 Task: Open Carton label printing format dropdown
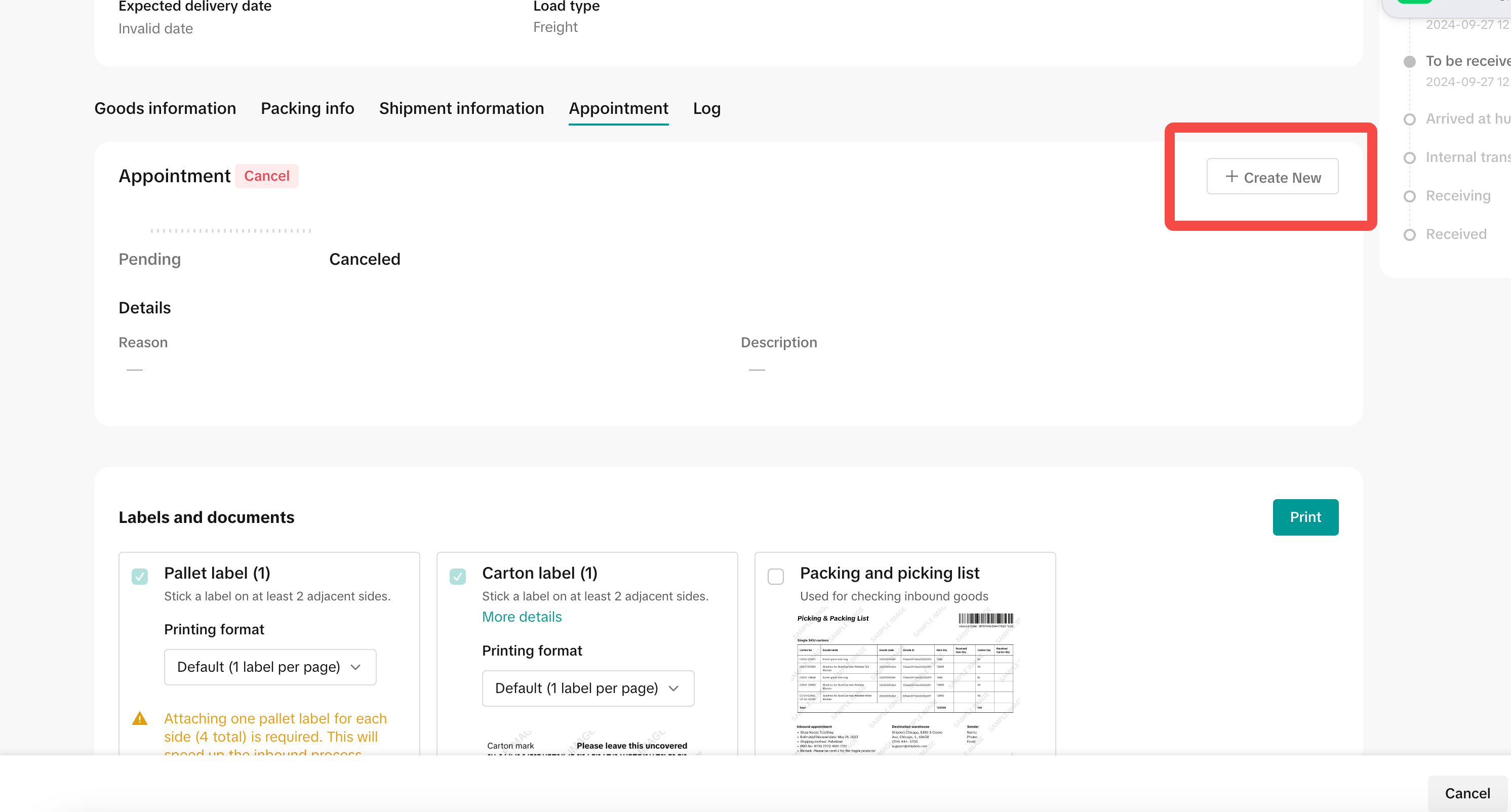588,687
